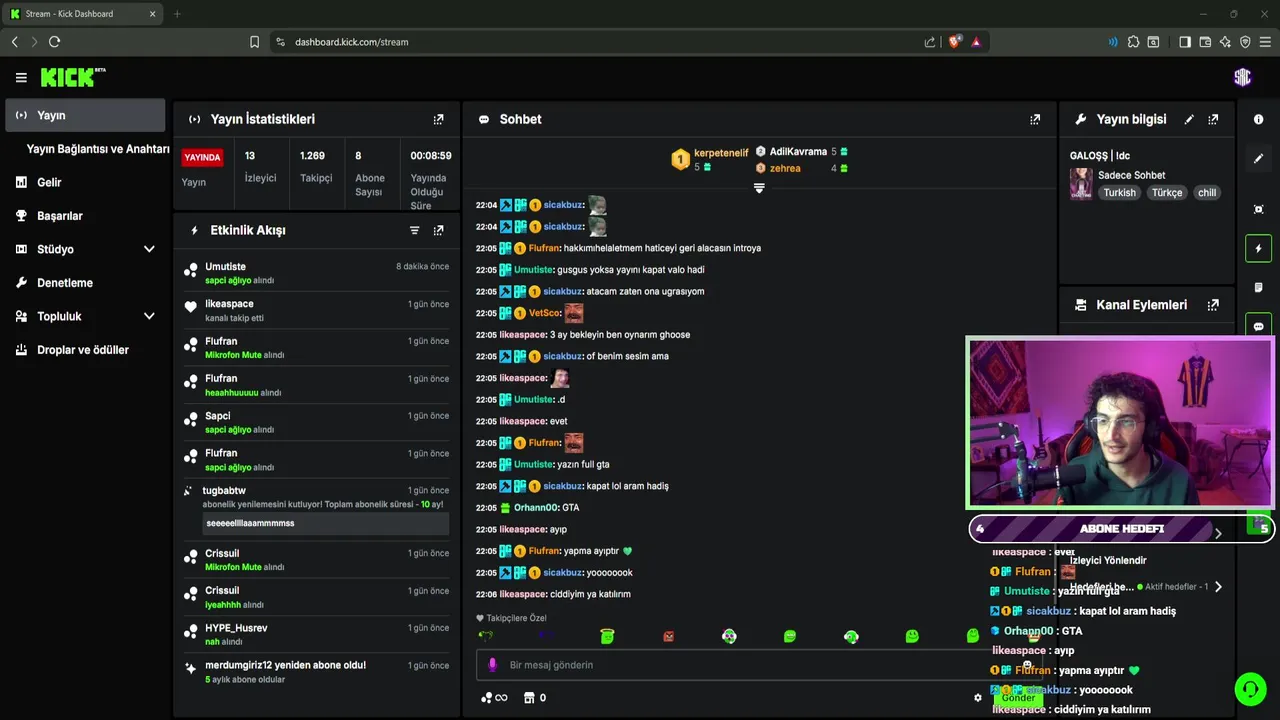Image resolution: width=1280 pixels, height=720 pixels.
Task: Open chat settings gear icon
Action: [978, 698]
